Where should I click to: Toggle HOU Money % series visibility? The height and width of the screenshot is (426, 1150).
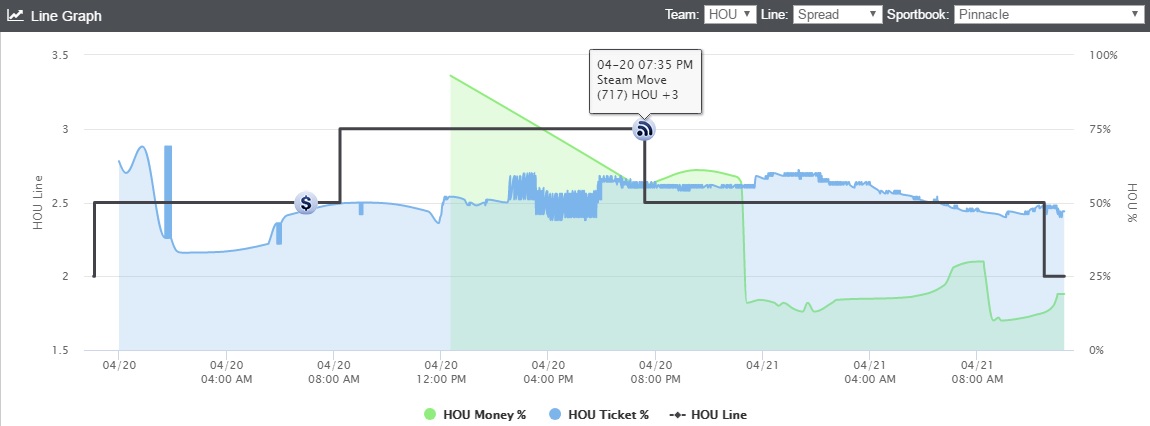coord(475,414)
